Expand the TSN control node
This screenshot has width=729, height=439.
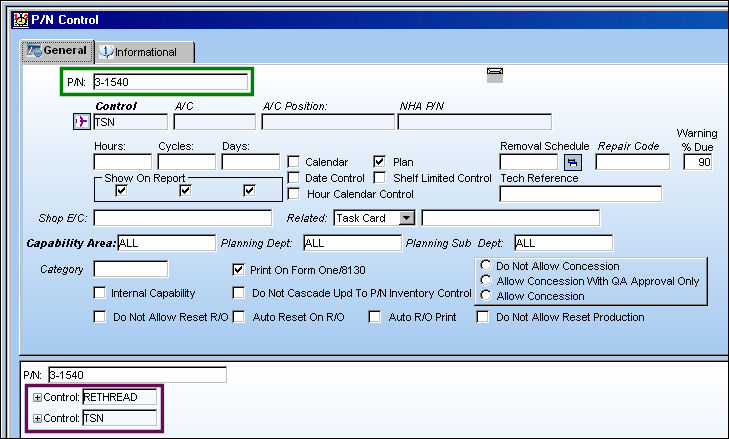37,419
